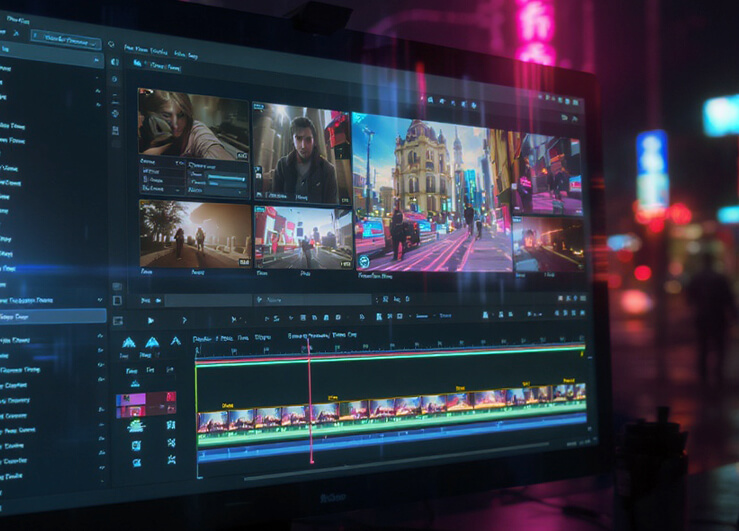
Task: Click the filmstrip grid icon in the vertical tool strip
Action: [x=115, y=131]
